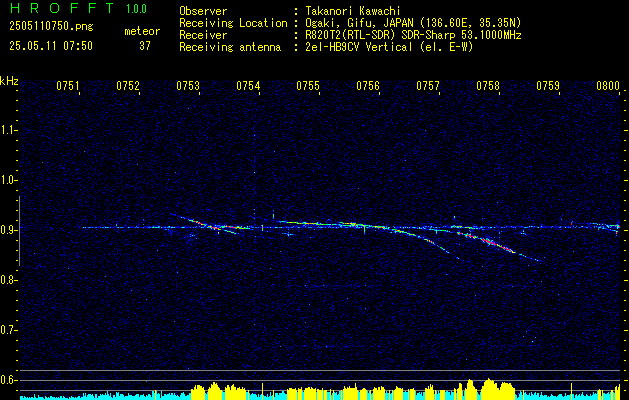Click the 0759 time marker
This screenshot has height=400, width=629.
(x=548, y=86)
